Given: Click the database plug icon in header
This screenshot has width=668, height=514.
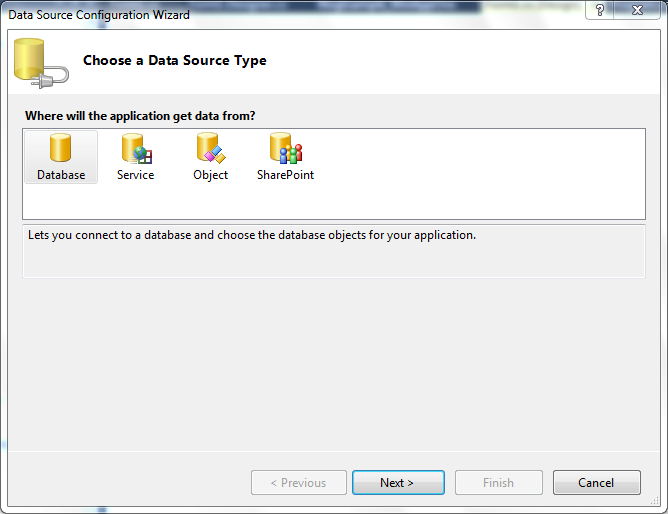Looking at the screenshot, I should (41, 63).
